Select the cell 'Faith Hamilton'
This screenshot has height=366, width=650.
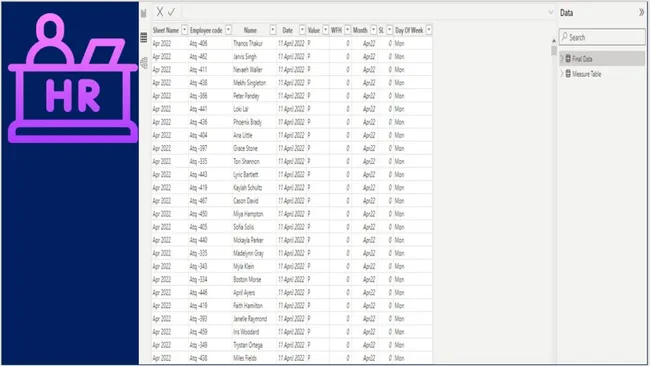point(255,305)
